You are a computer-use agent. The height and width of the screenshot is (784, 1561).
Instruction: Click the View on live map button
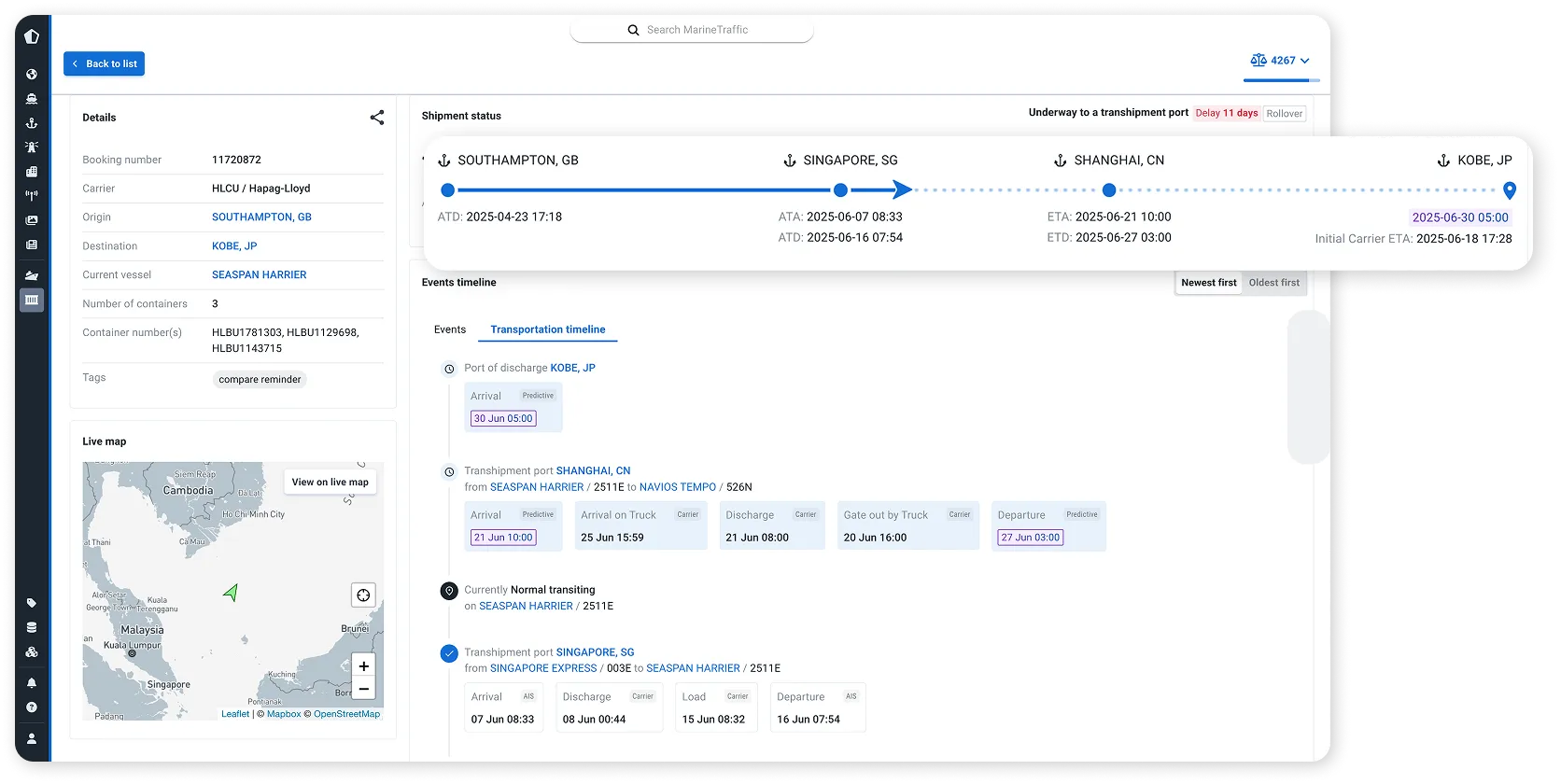coord(330,483)
